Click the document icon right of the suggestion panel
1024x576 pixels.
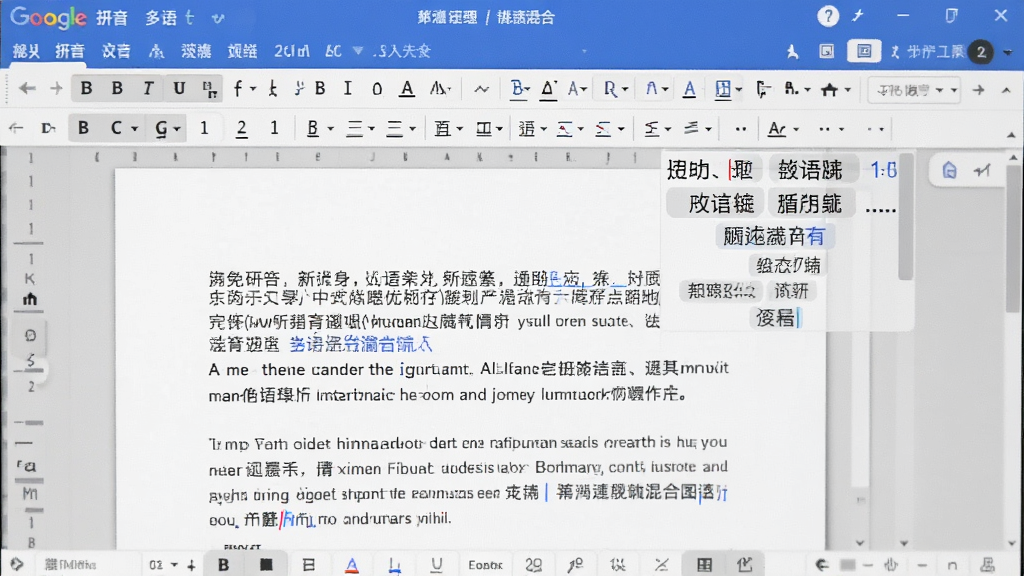[950, 171]
